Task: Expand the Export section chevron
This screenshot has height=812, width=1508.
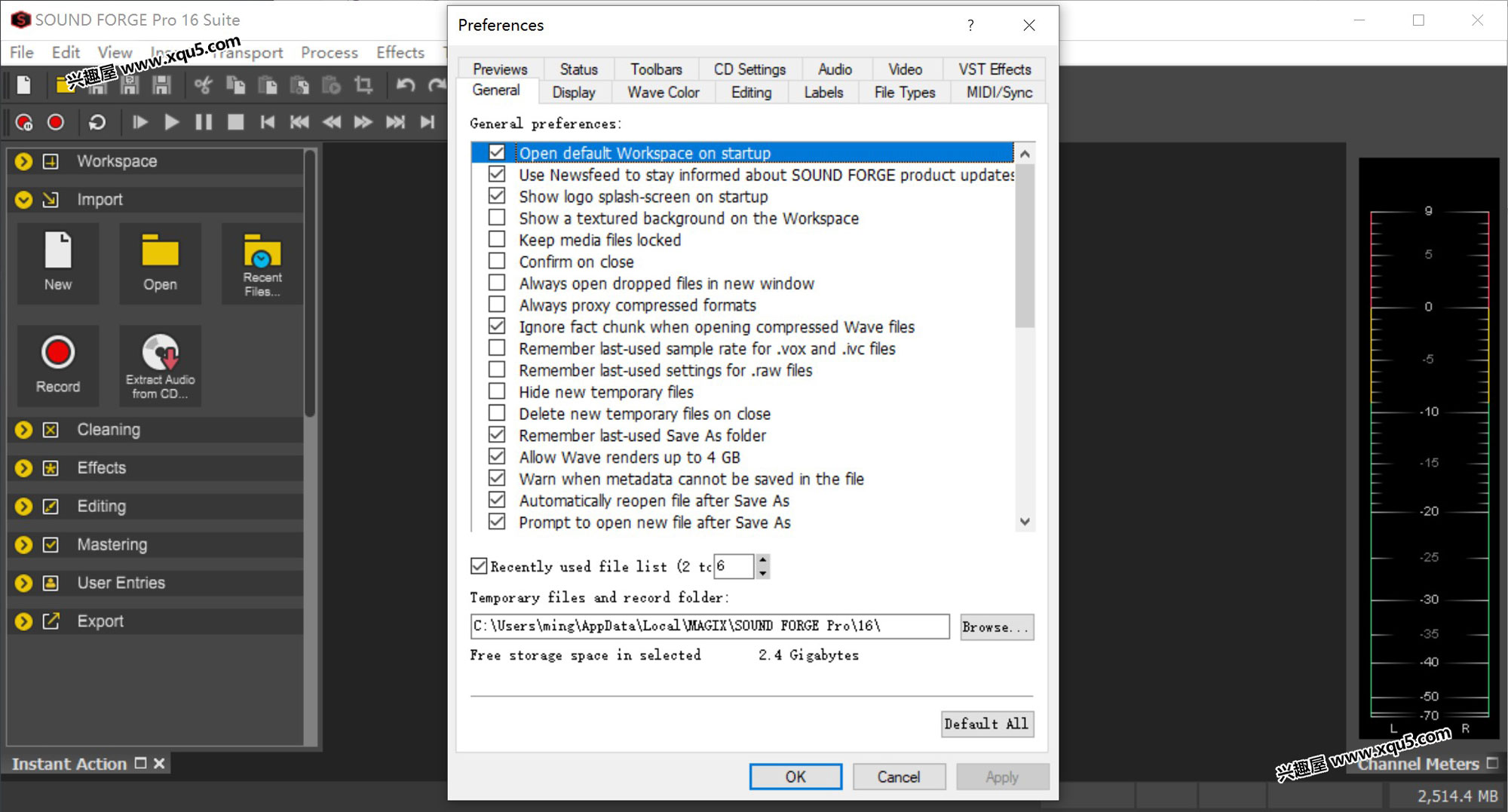Action: (23, 621)
